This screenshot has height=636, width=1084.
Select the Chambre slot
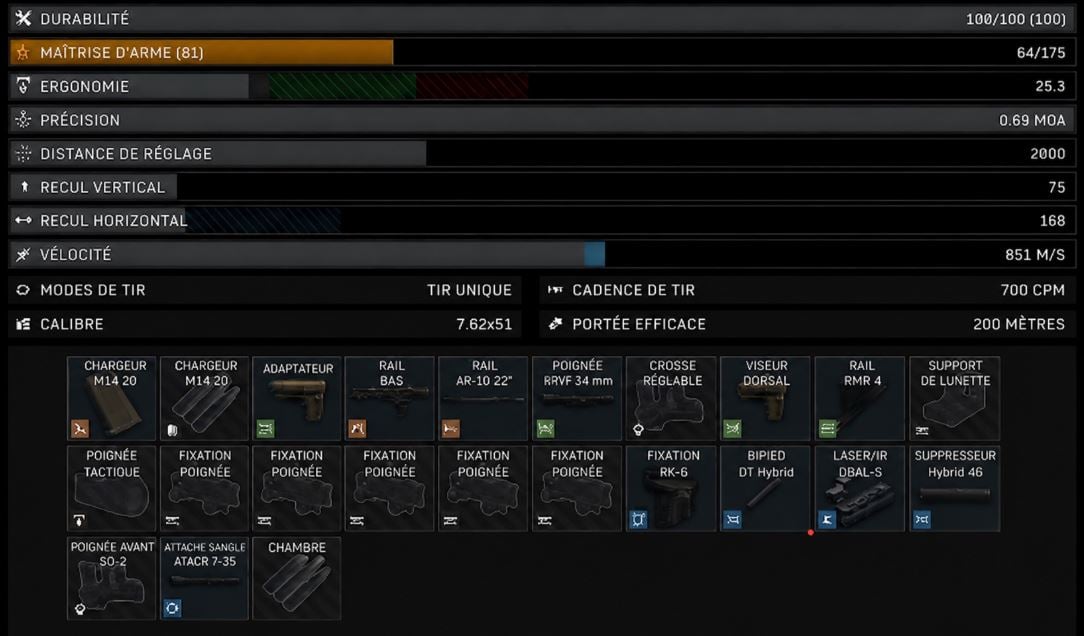point(297,579)
